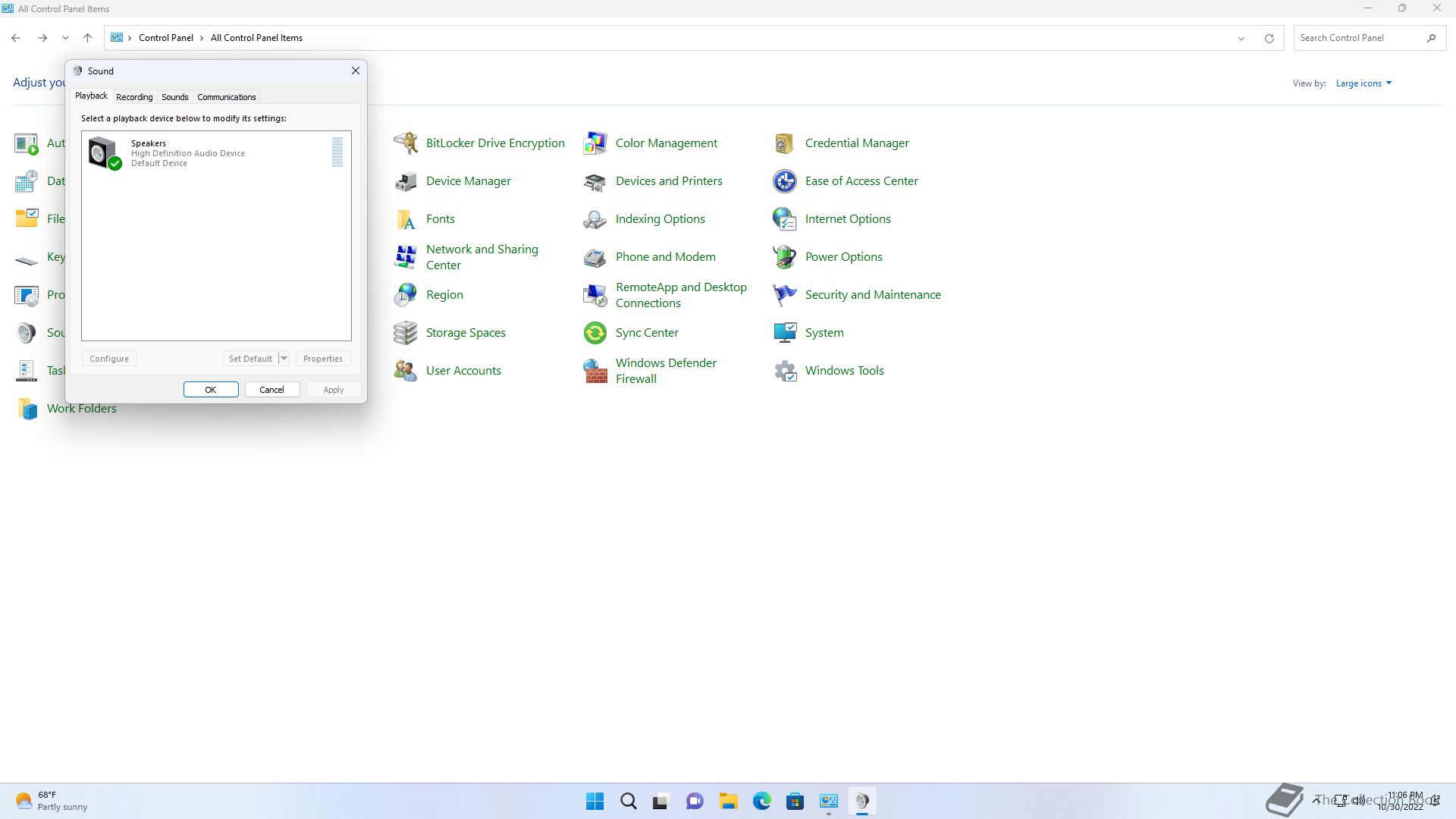Switch to the Communications tab

(x=226, y=97)
